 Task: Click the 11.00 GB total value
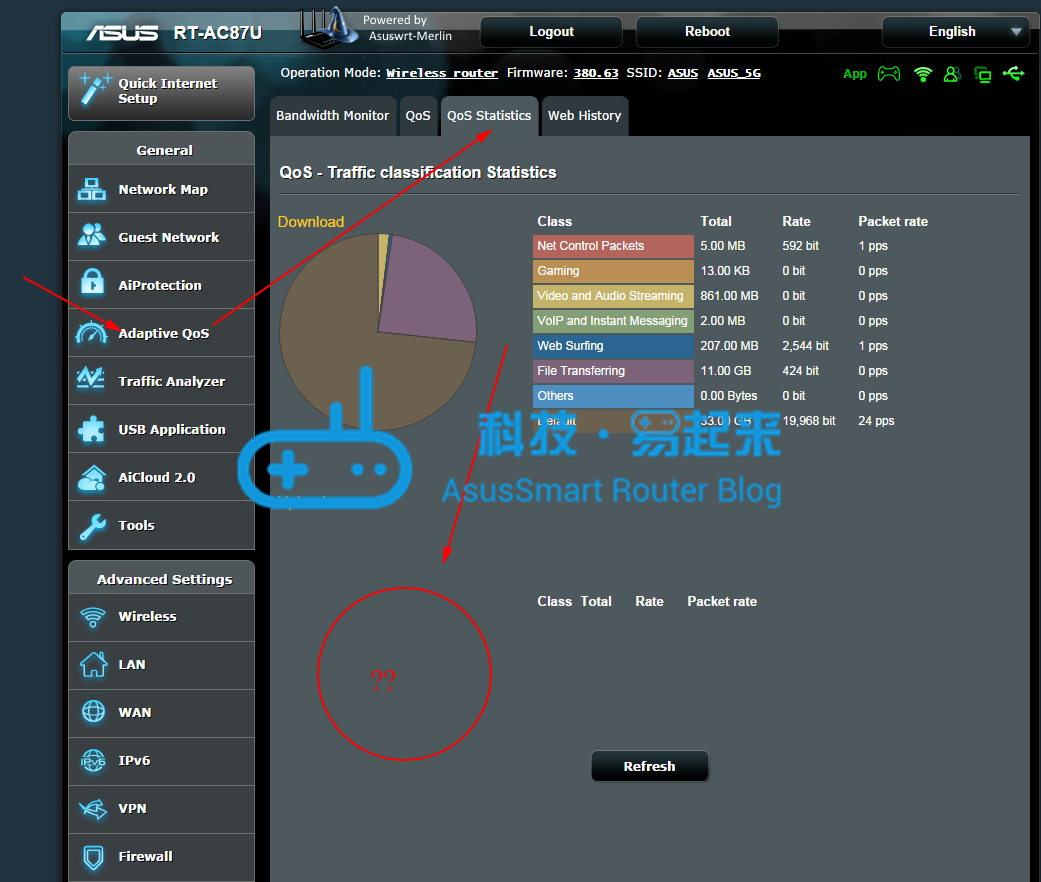726,371
